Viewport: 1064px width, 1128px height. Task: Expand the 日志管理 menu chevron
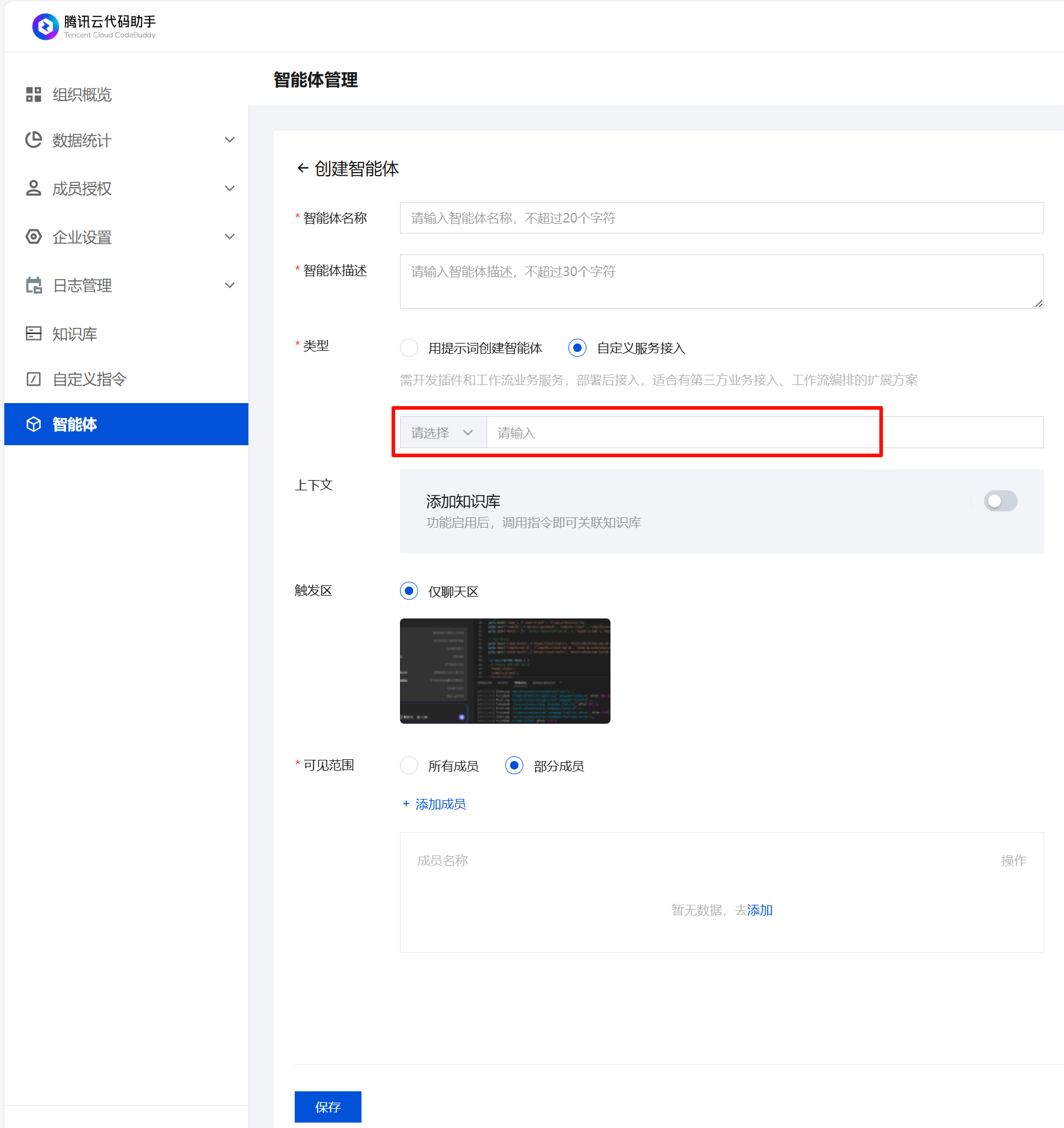tap(230, 285)
